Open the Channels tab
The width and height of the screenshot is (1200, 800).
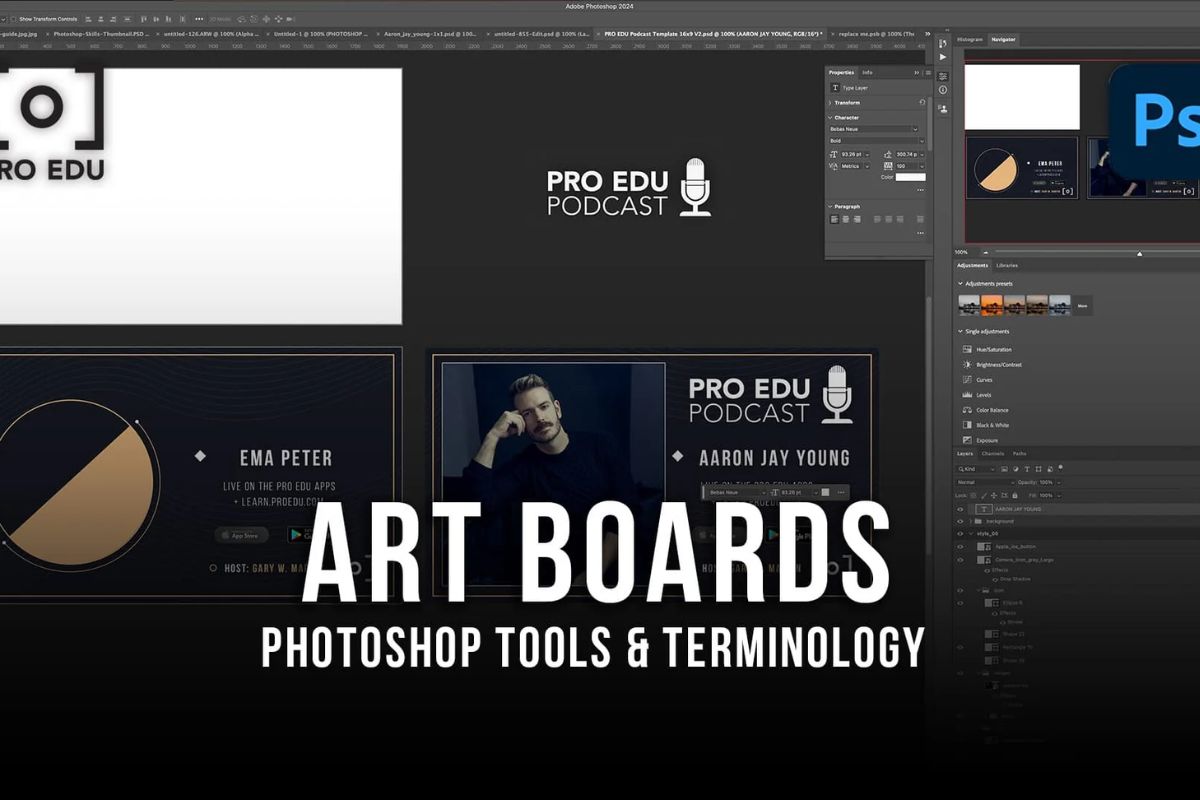(x=994, y=453)
